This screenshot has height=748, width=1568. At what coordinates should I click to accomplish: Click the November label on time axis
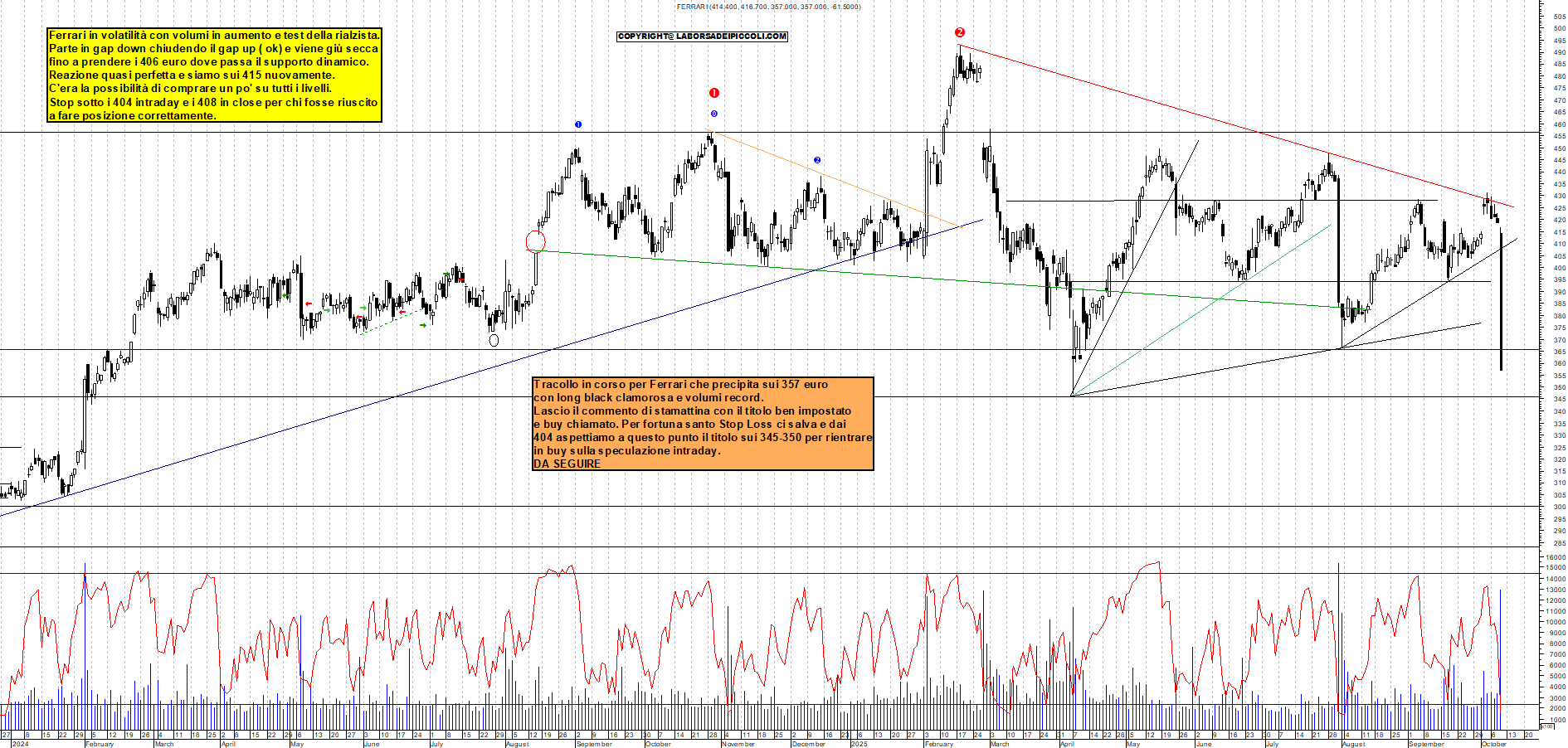[738, 744]
